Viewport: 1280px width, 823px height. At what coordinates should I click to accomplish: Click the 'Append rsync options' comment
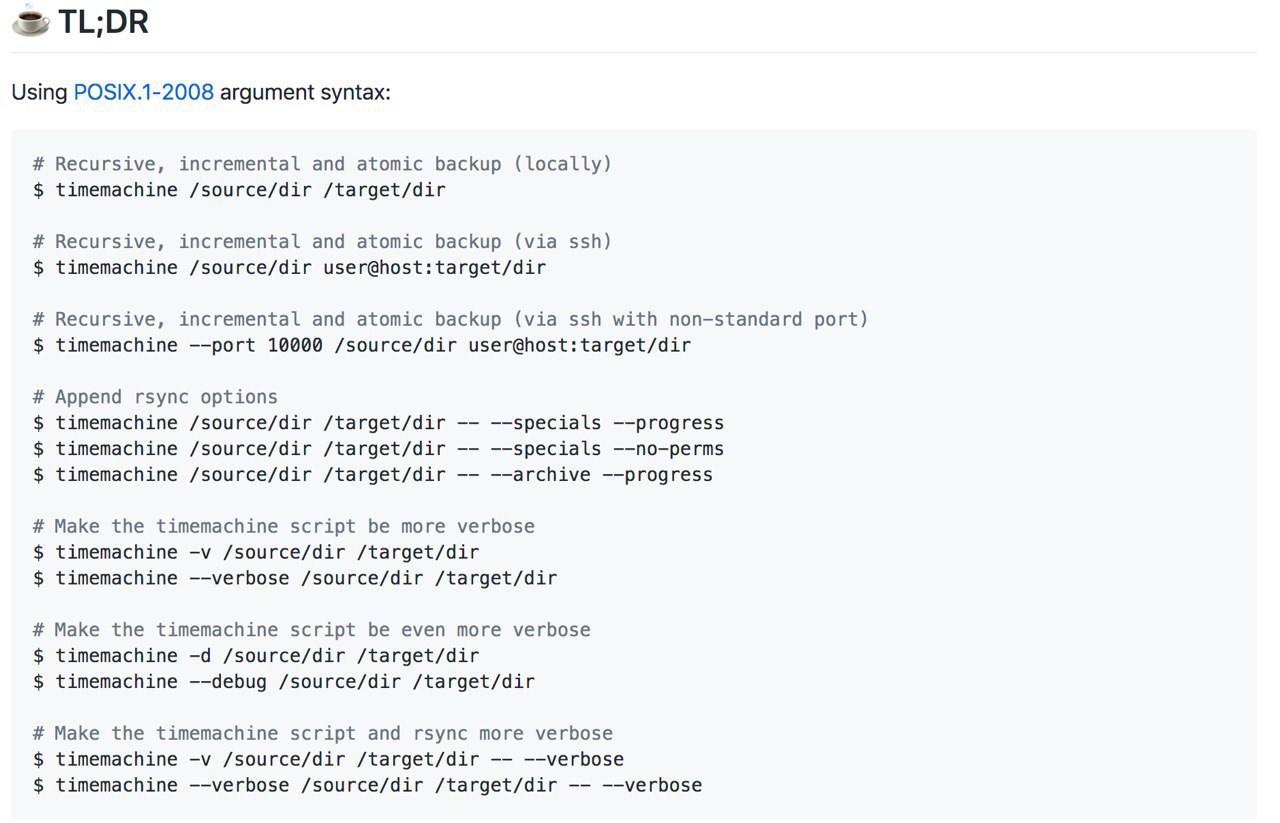coord(155,397)
